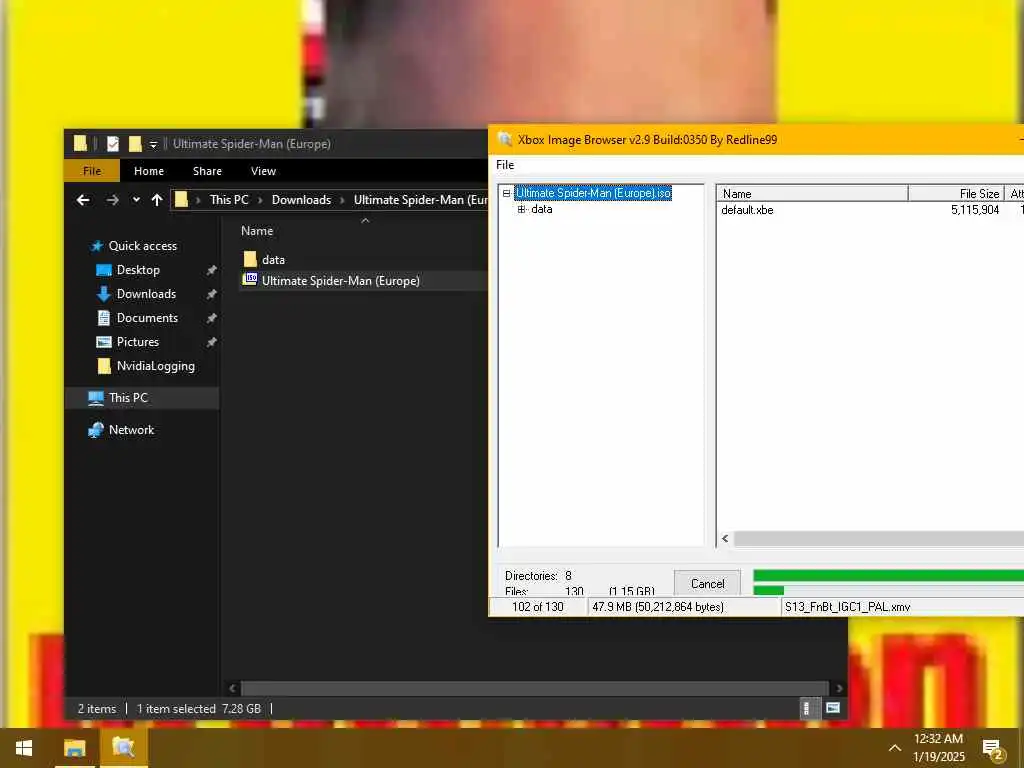Click the S13_FnBt_IGC1_PAL.xmv status entry
The width and height of the screenshot is (1024, 768).
click(847, 607)
